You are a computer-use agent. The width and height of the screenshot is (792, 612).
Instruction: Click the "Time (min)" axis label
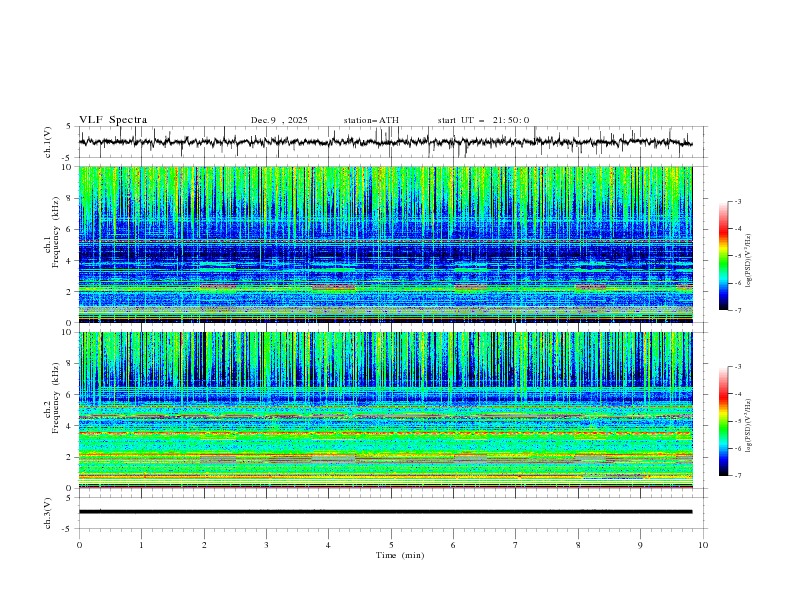(x=400, y=555)
